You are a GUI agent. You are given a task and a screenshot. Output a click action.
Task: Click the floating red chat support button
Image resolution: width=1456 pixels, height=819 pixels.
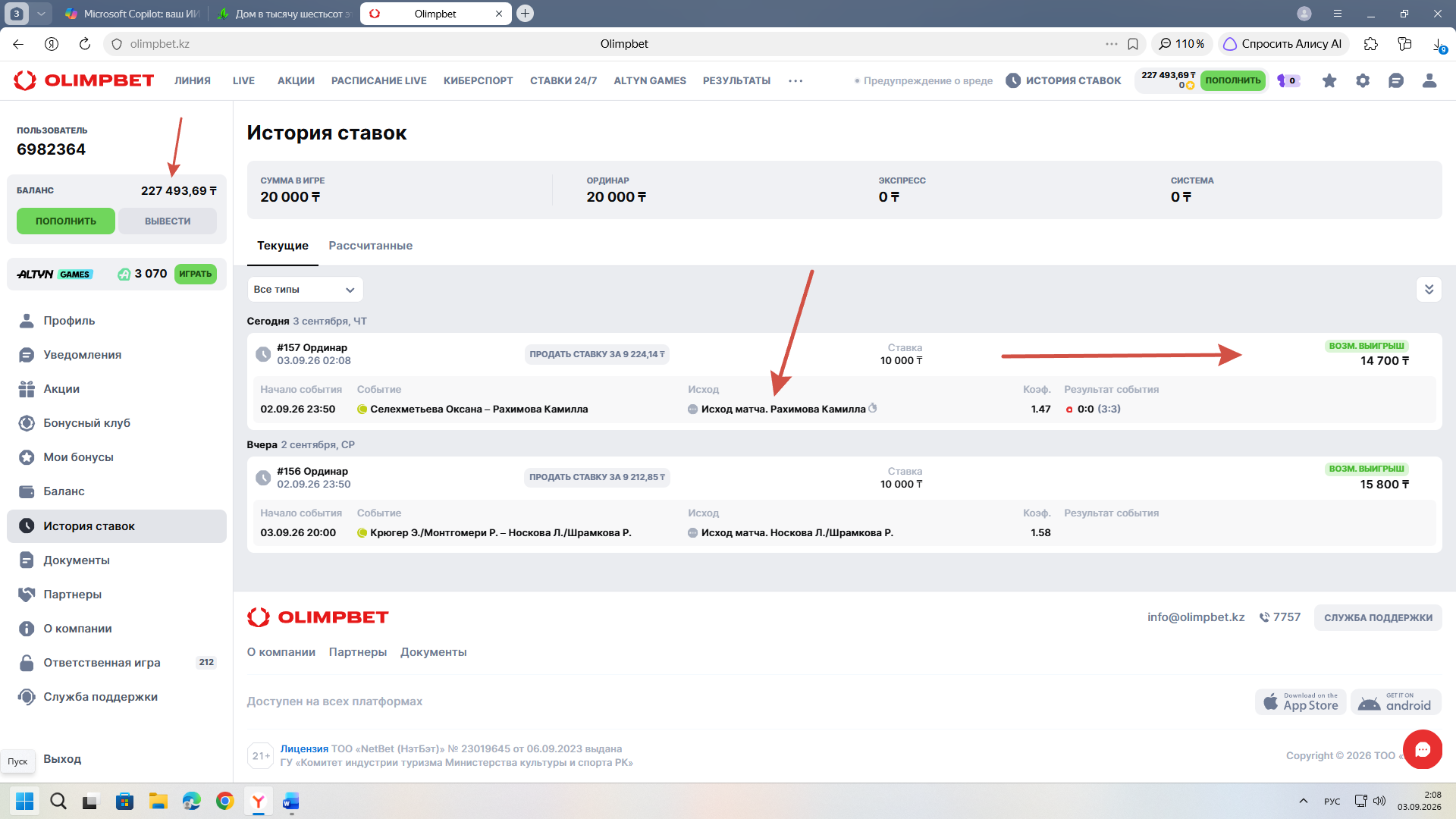(1423, 749)
